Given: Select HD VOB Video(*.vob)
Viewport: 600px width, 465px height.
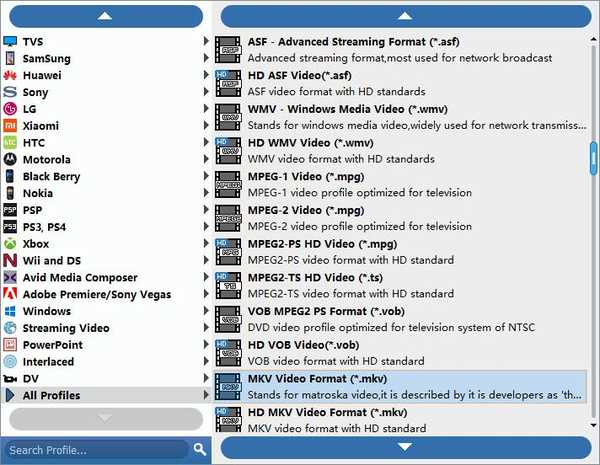Looking at the screenshot, I should point(400,352).
